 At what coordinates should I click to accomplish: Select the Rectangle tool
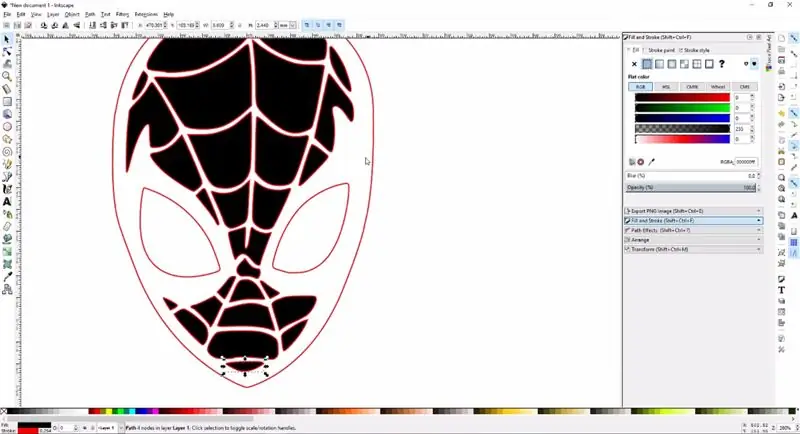[x=7, y=101]
